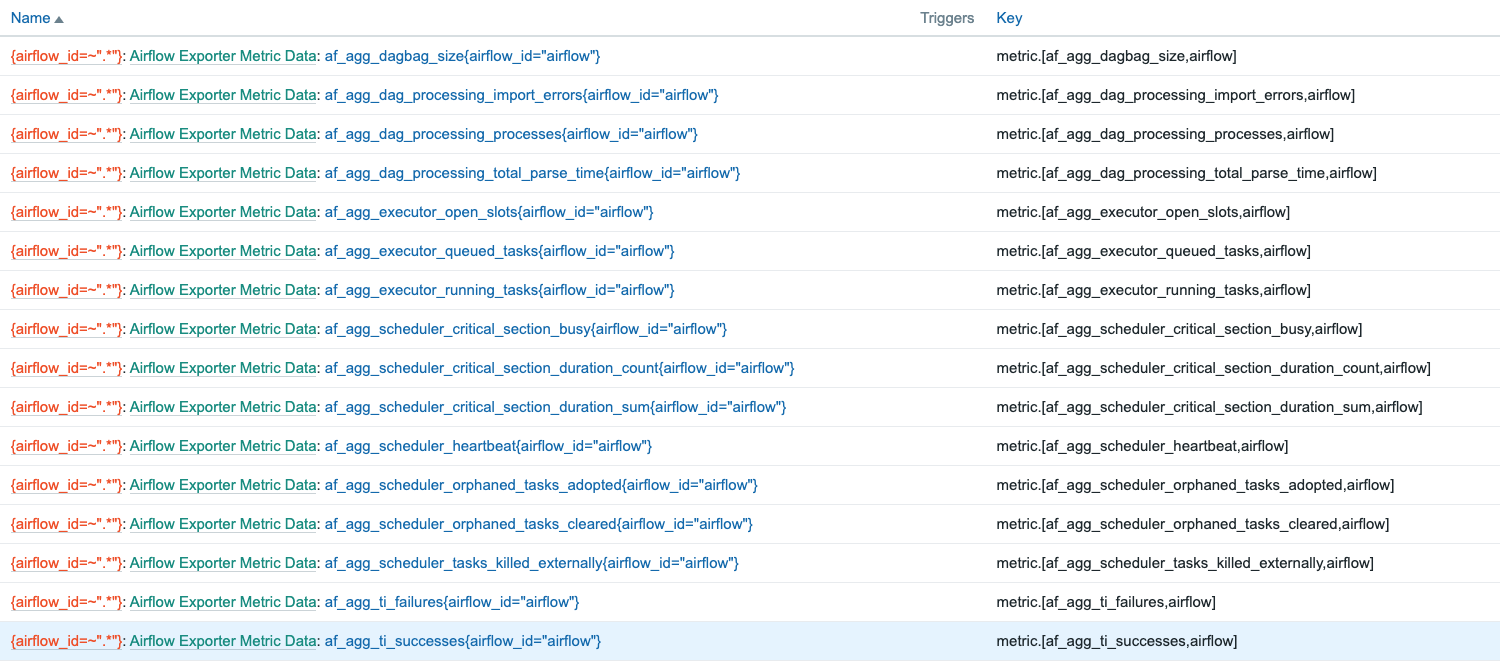Click red {airflow_id=~".*"} link in af_agg_scheduler_critical_section_duration_count row
1500x663 pixels.
coord(66,368)
